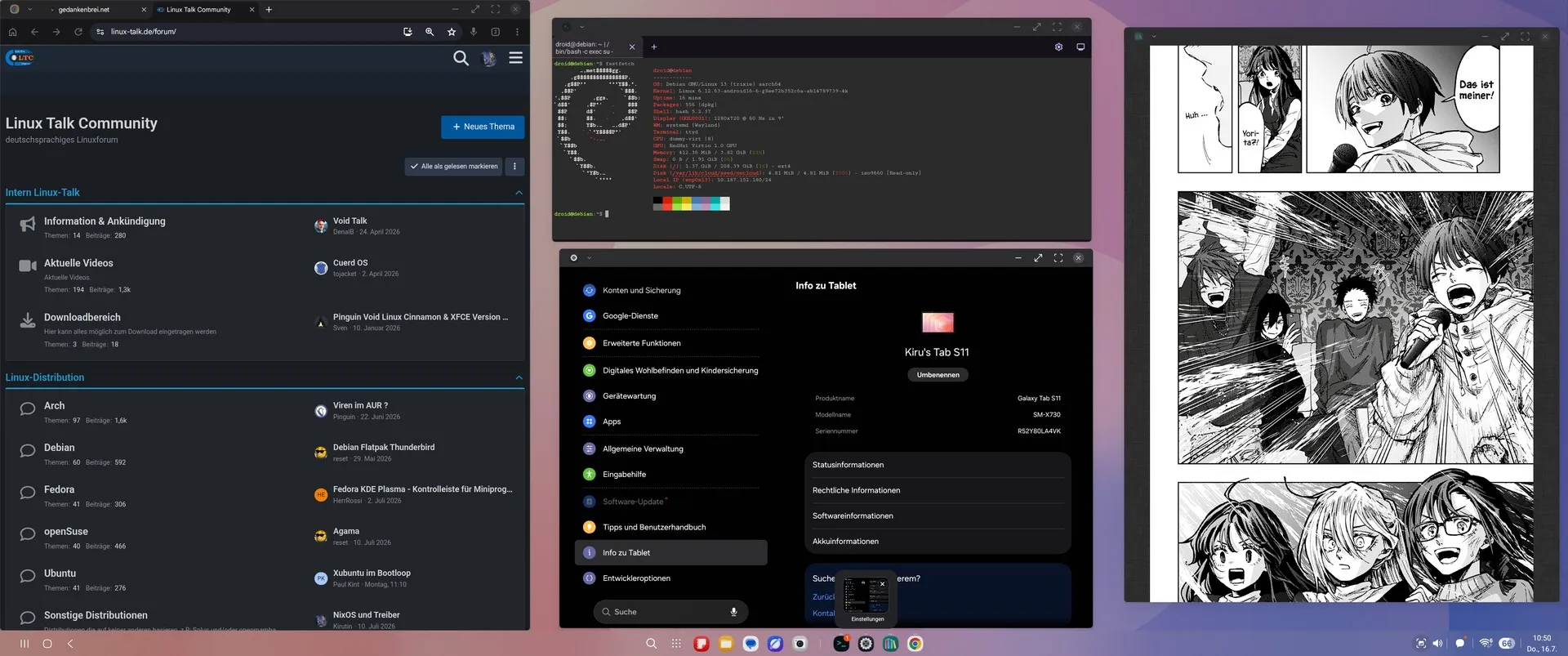
Task: Click the LTC forum logo
Action: tap(20, 57)
